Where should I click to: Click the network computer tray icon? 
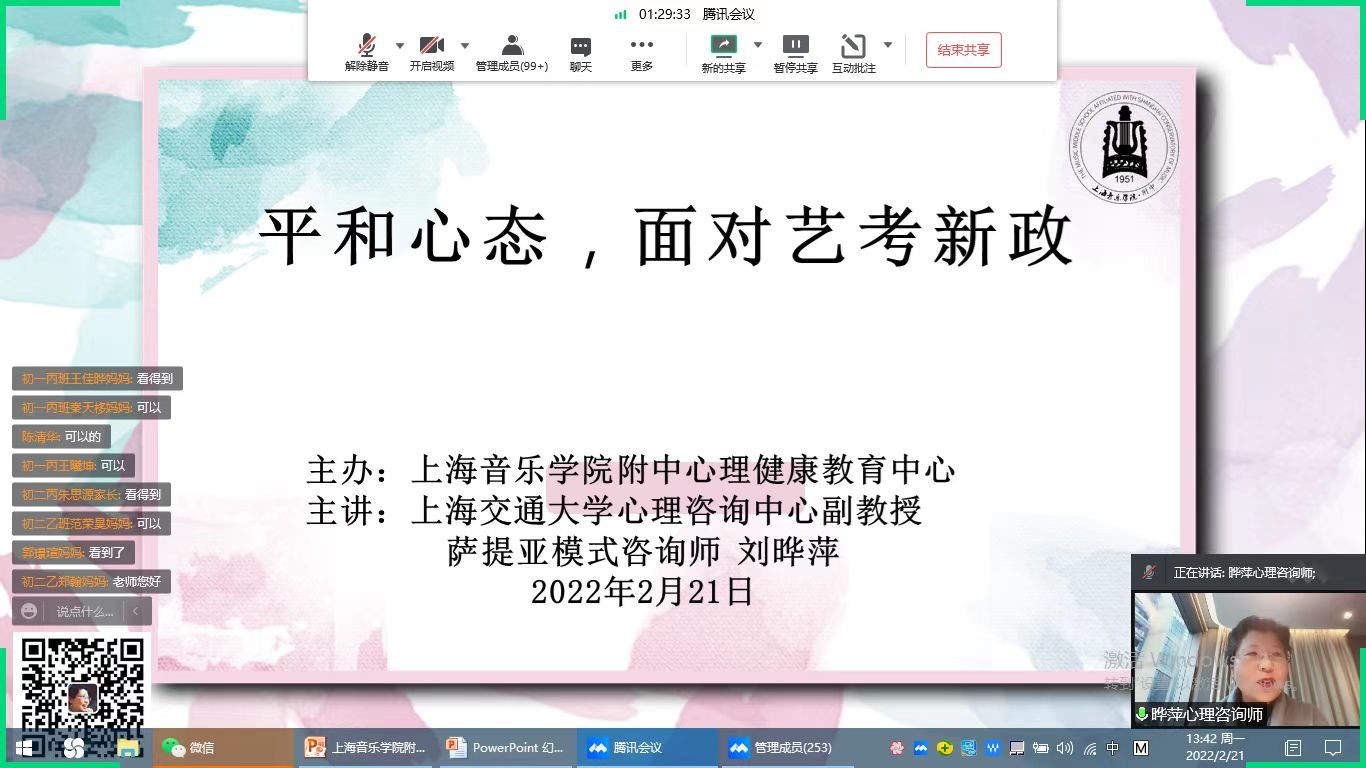point(1017,747)
